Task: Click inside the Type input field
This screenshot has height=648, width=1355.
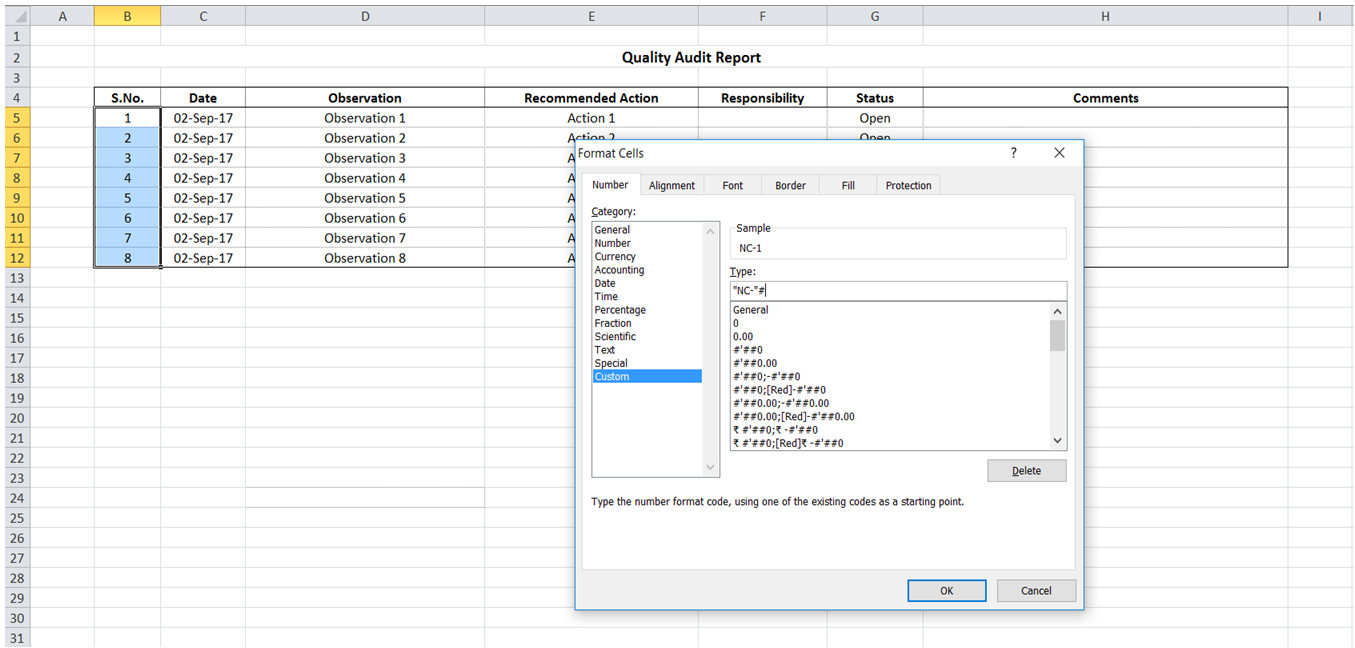Action: tap(897, 290)
